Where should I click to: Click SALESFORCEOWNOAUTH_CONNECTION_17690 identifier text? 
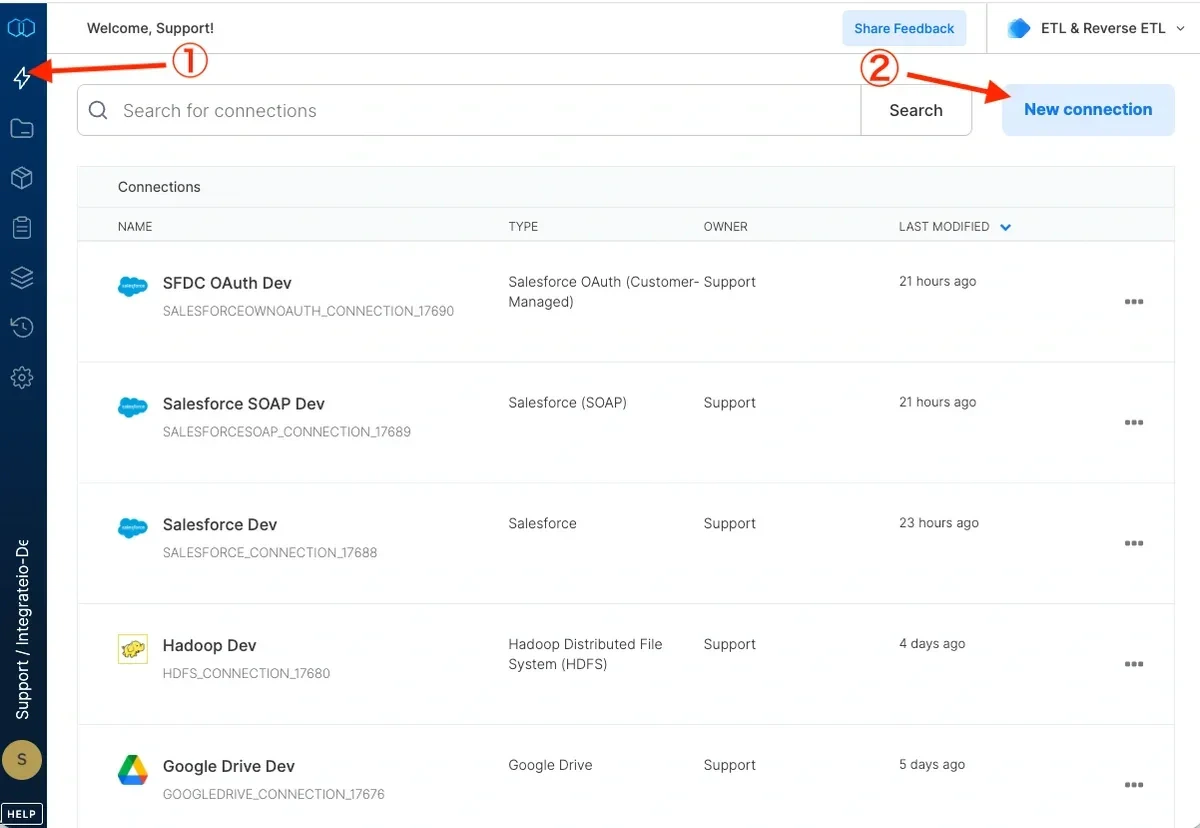point(308,311)
